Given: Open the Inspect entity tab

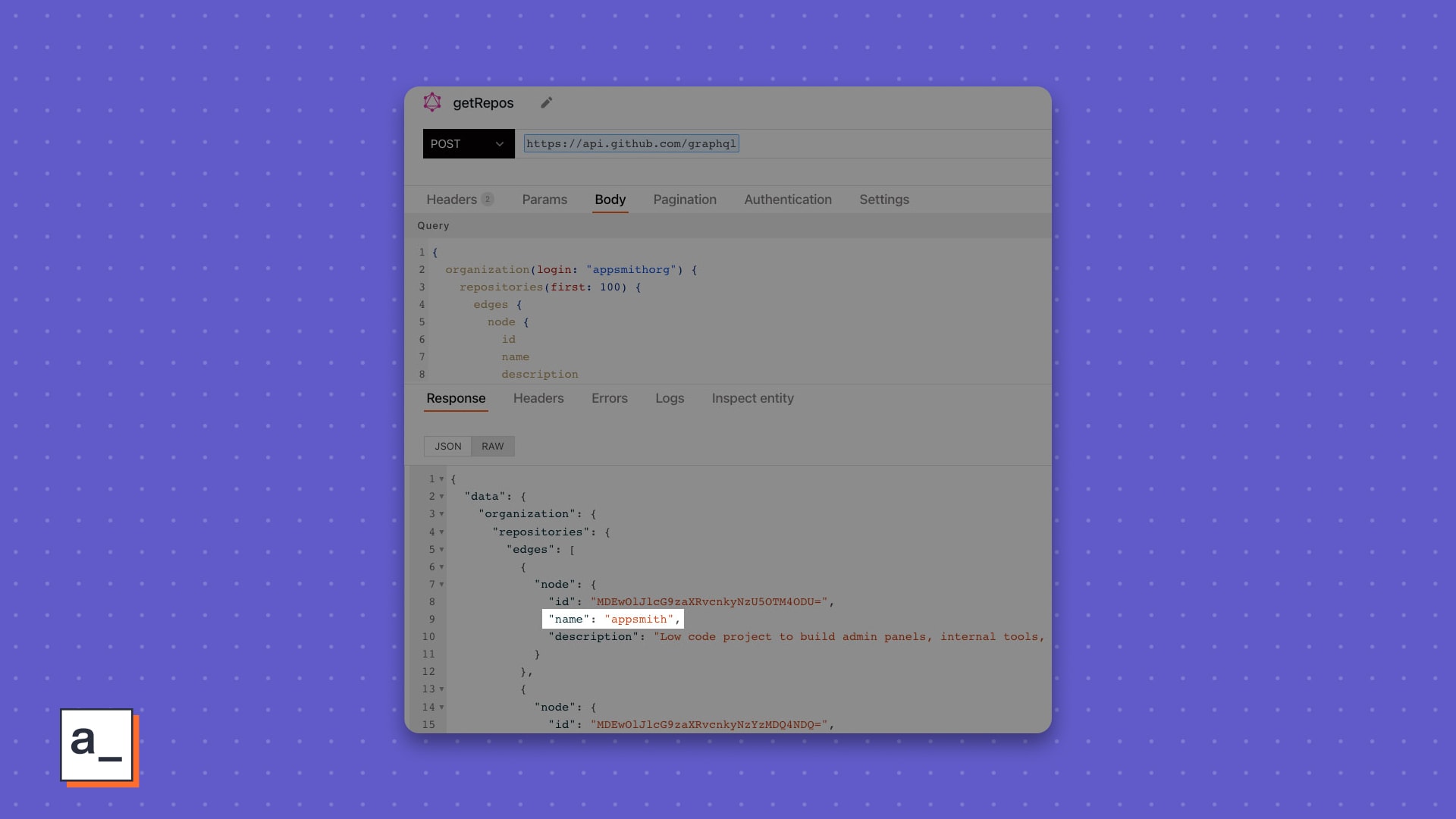Looking at the screenshot, I should pyautogui.click(x=753, y=398).
